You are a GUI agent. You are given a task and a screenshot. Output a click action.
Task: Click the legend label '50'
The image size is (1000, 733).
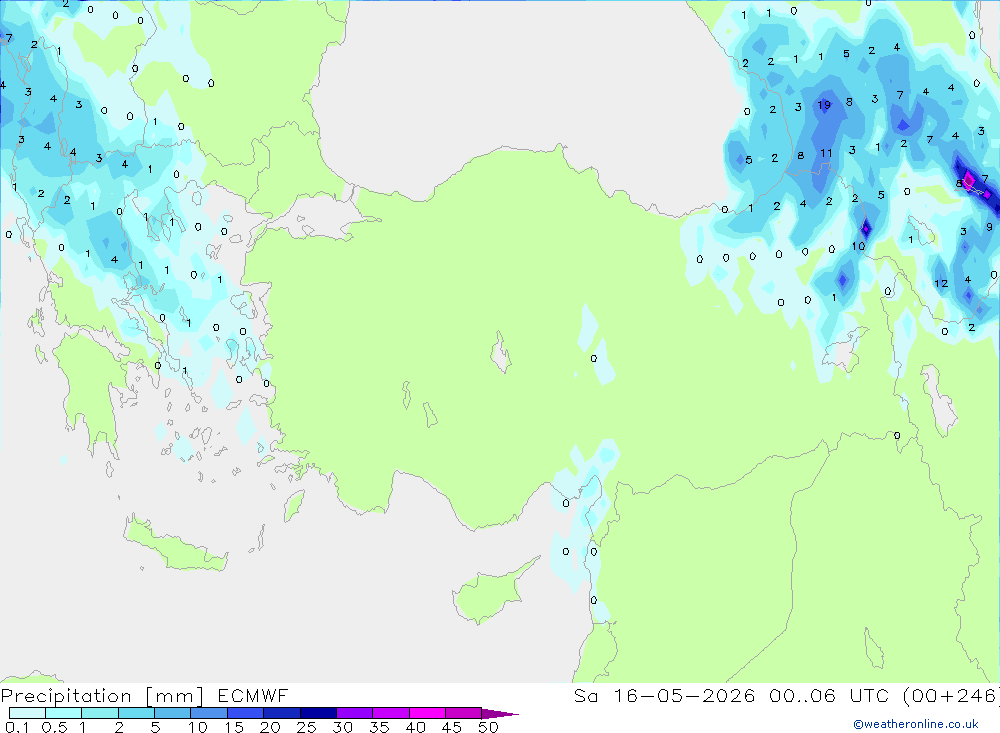[x=489, y=727]
